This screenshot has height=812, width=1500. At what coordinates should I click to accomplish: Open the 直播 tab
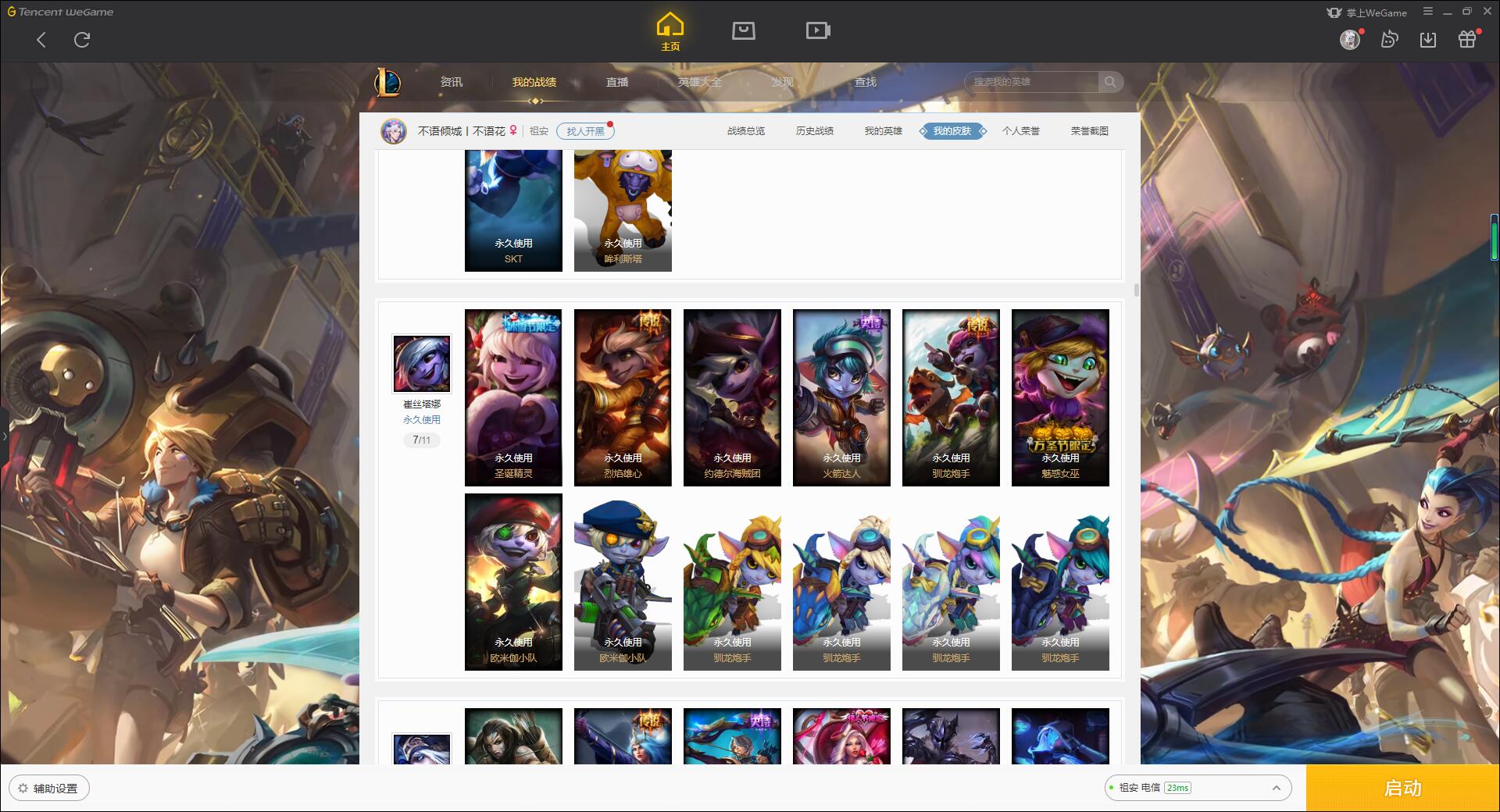point(617,82)
